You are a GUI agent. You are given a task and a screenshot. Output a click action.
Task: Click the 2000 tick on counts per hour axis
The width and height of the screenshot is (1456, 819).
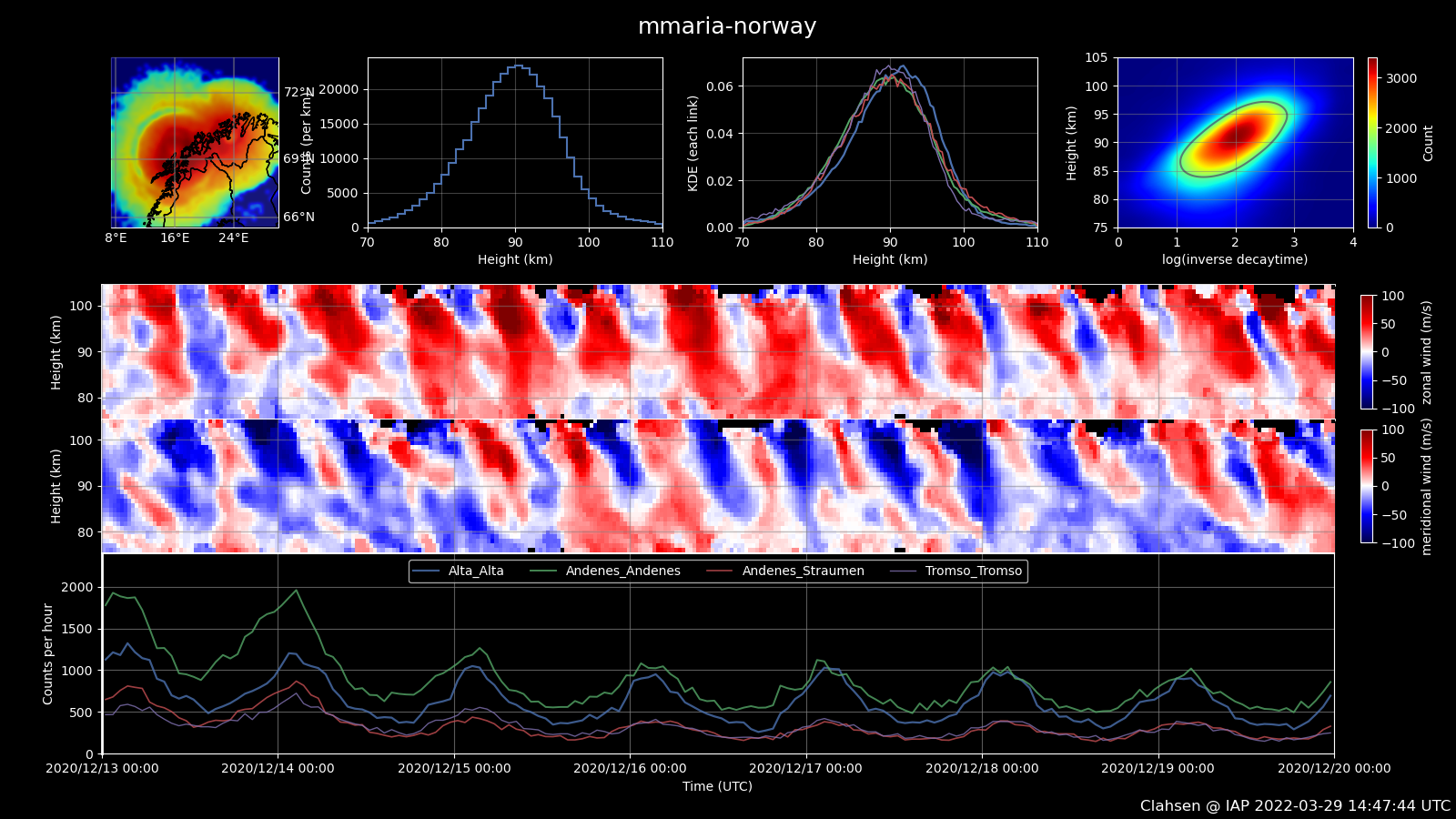77,587
